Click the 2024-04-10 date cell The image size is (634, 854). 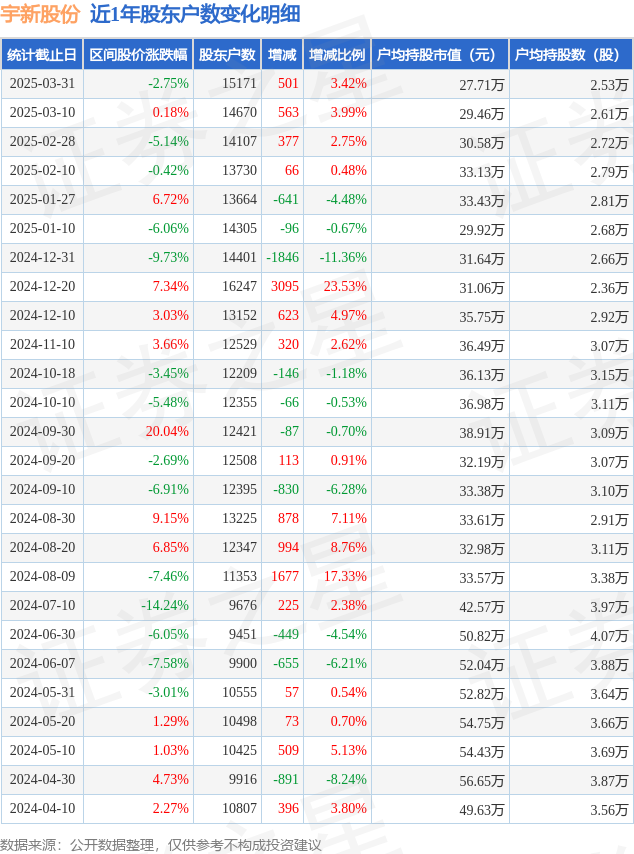coord(42,808)
